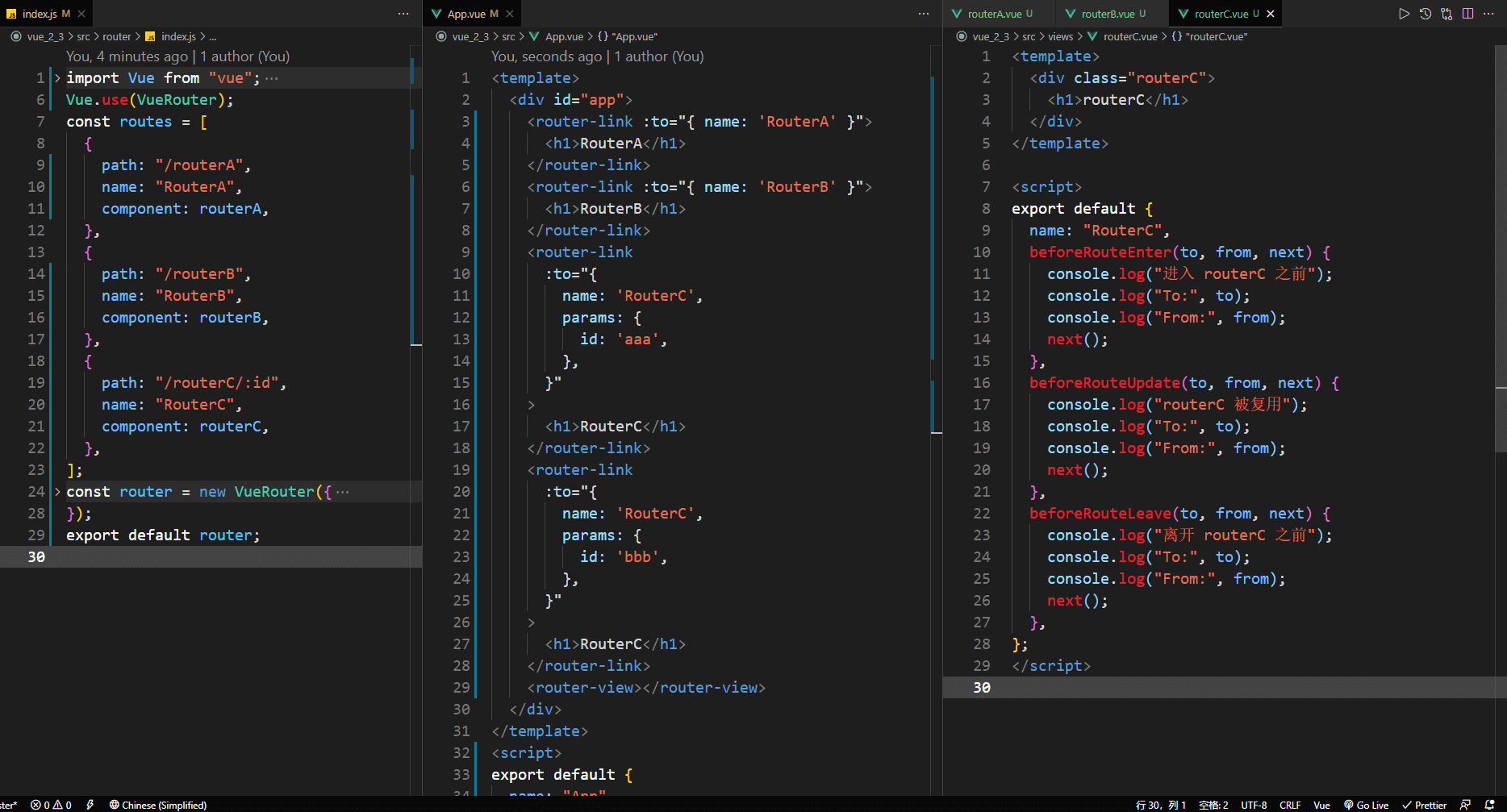
Task: Click path "/routerC/:id" in index.js
Action: pyautogui.click(x=216, y=383)
